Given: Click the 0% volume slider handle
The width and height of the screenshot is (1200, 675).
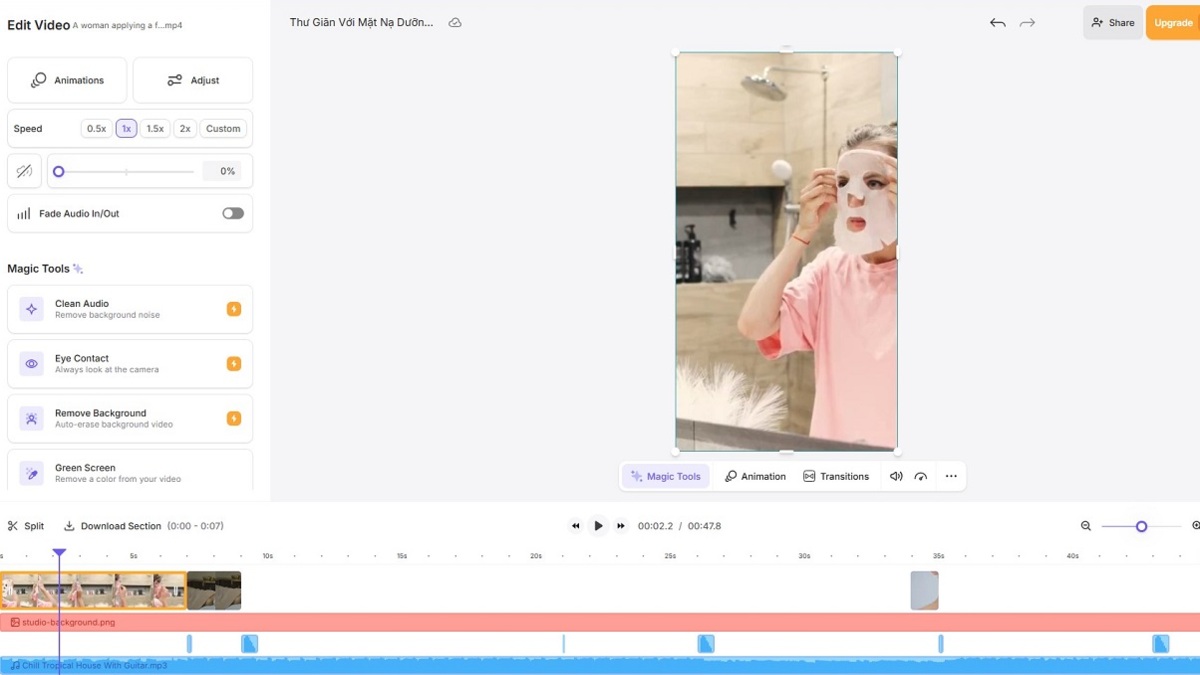Looking at the screenshot, I should pyautogui.click(x=59, y=171).
